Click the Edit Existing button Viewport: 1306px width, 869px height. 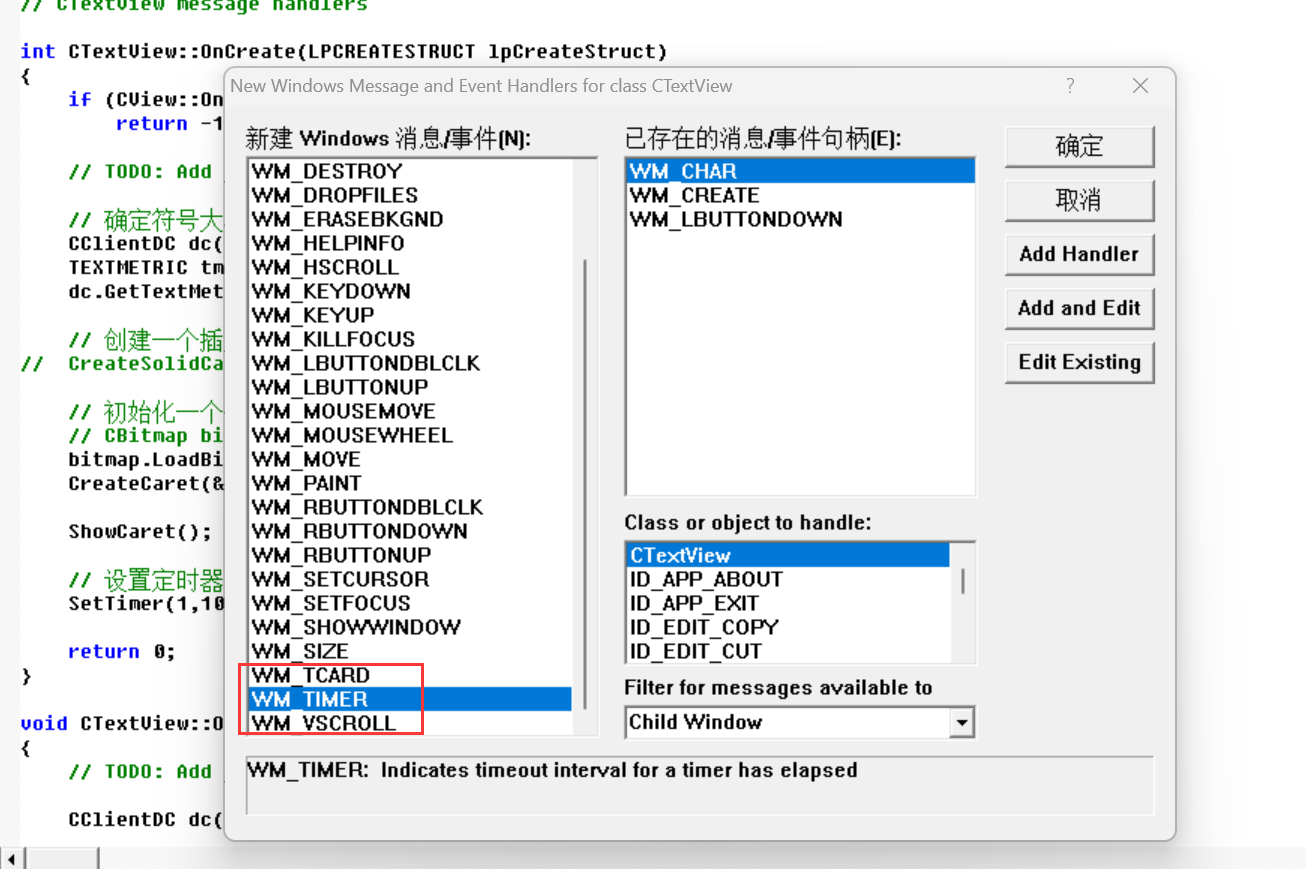point(1079,362)
